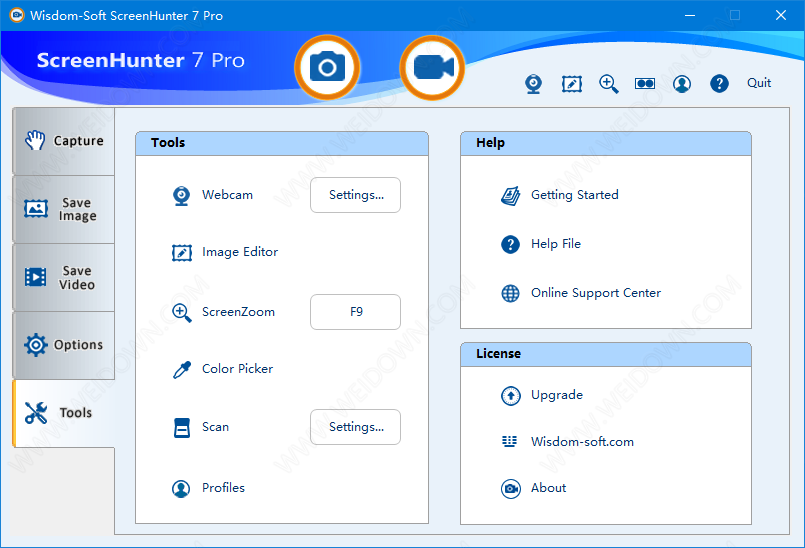Open the Online Support Center link
This screenshot has height=548, width=805.
click(596, 293)
